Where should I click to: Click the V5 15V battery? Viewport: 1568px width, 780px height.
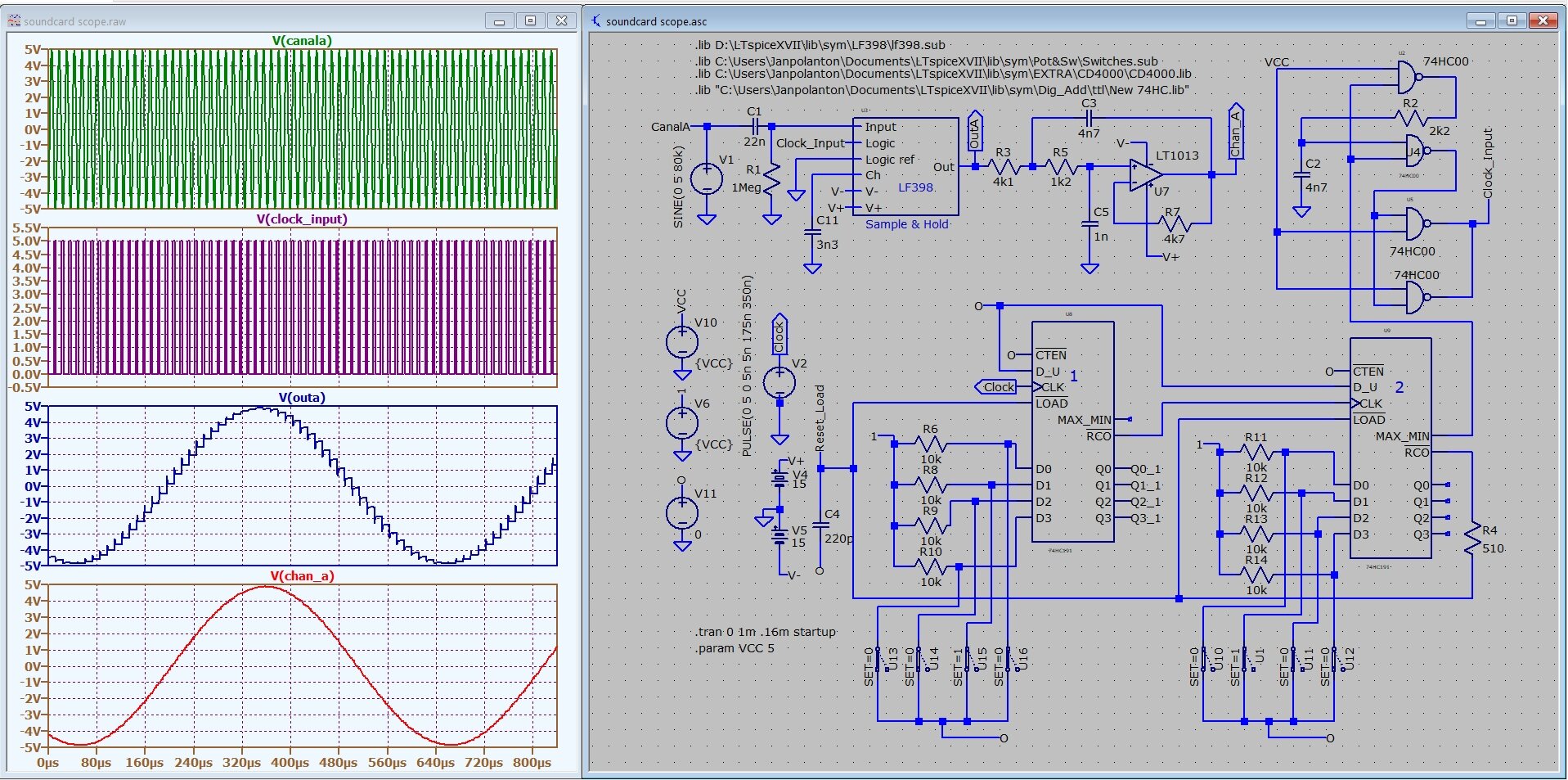click(x=780, y=536)
